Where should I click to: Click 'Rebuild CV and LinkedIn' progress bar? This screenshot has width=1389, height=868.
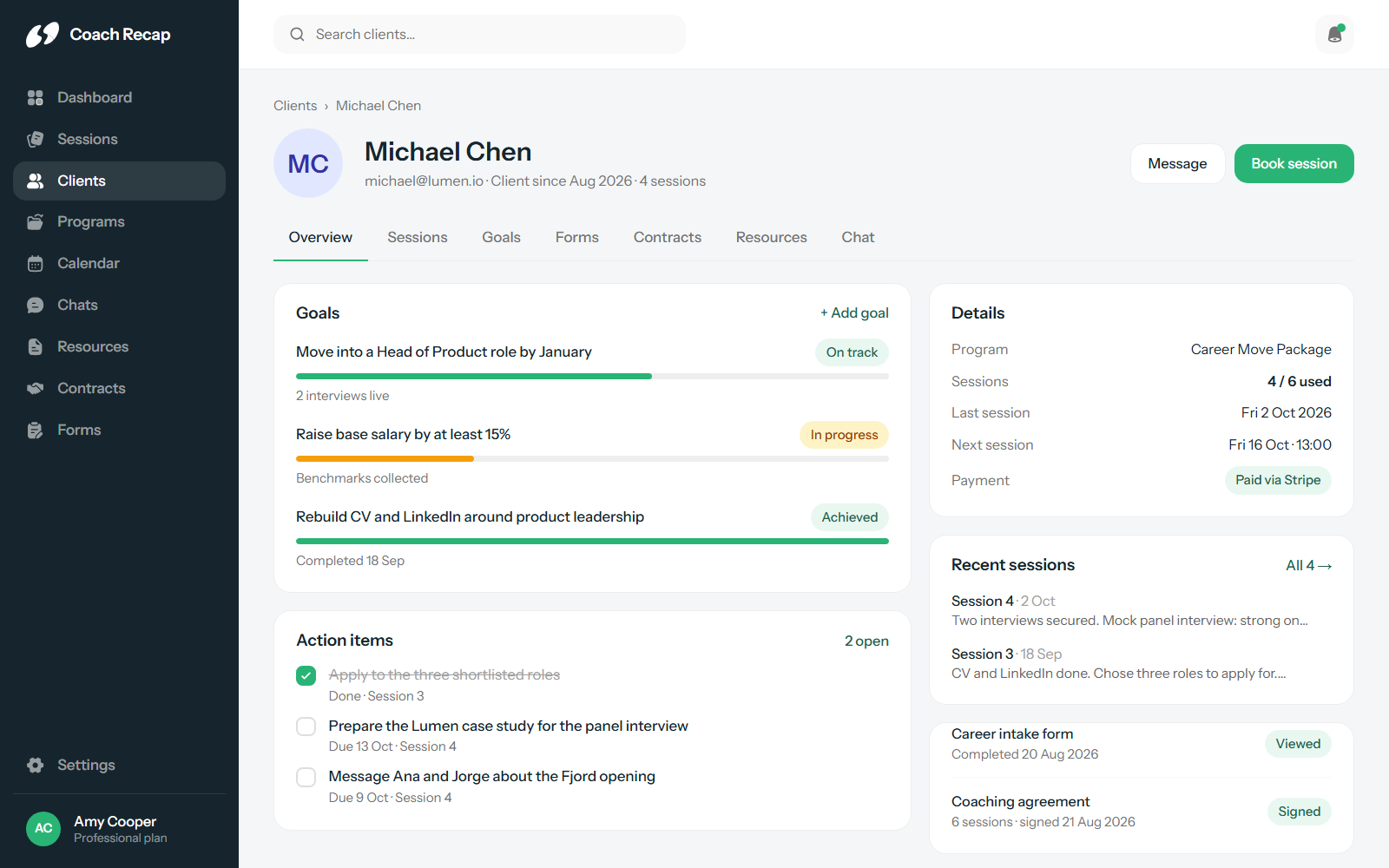[592, 542]
